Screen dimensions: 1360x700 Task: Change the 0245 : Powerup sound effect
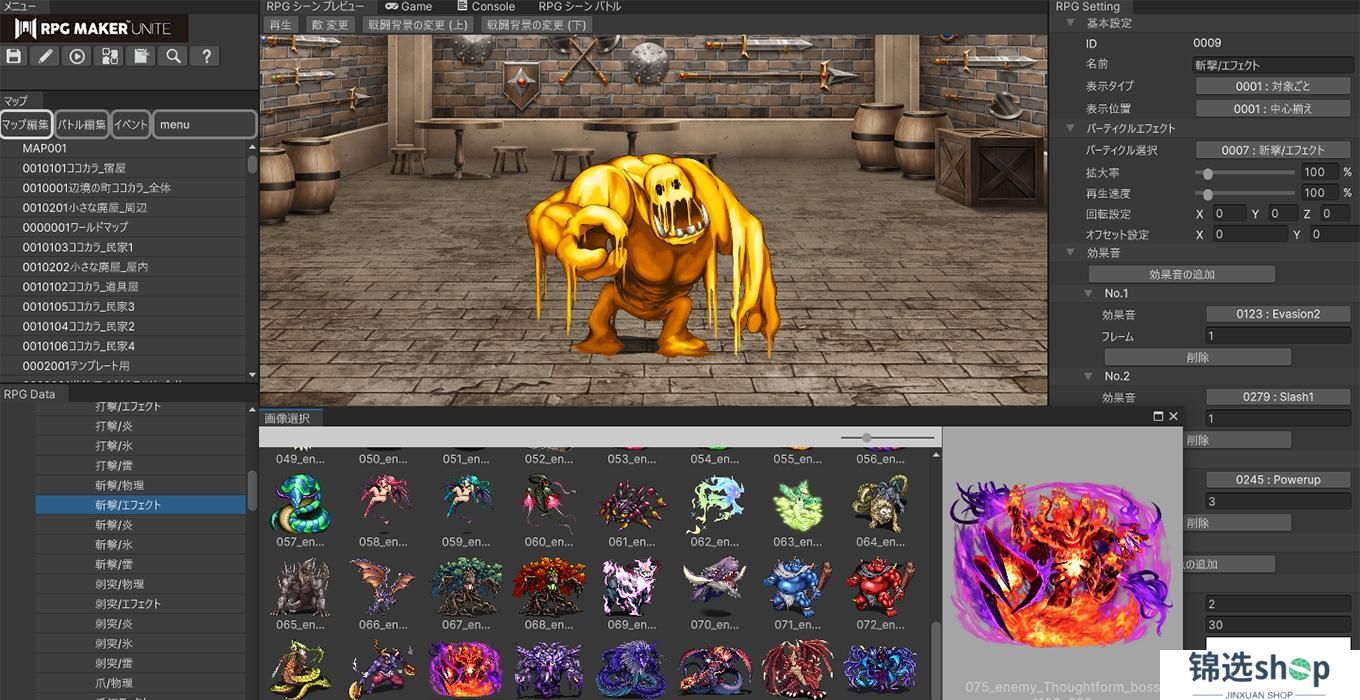pyautogui.click(x=1278, y=480)
